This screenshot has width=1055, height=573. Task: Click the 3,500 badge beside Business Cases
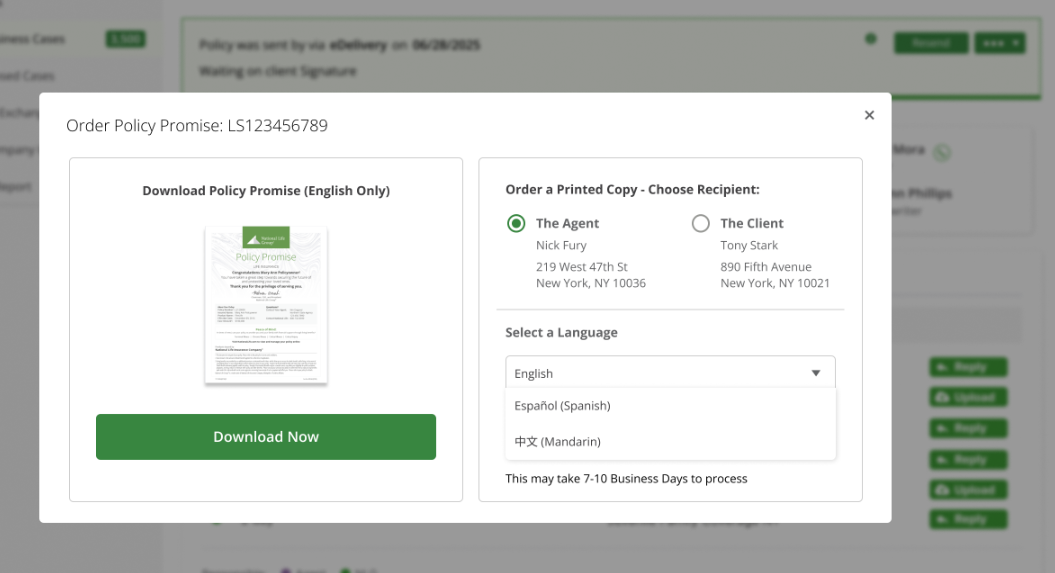pos(125,39)
